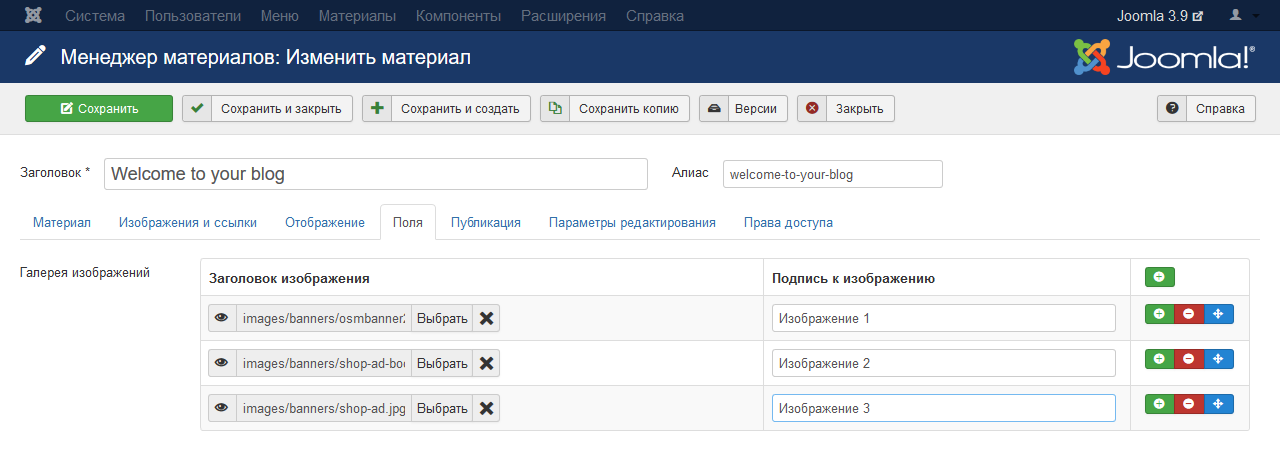Open the Joomla 3.9 external link
This screenshot has height=452, width=1280.
click(1159, 16)
